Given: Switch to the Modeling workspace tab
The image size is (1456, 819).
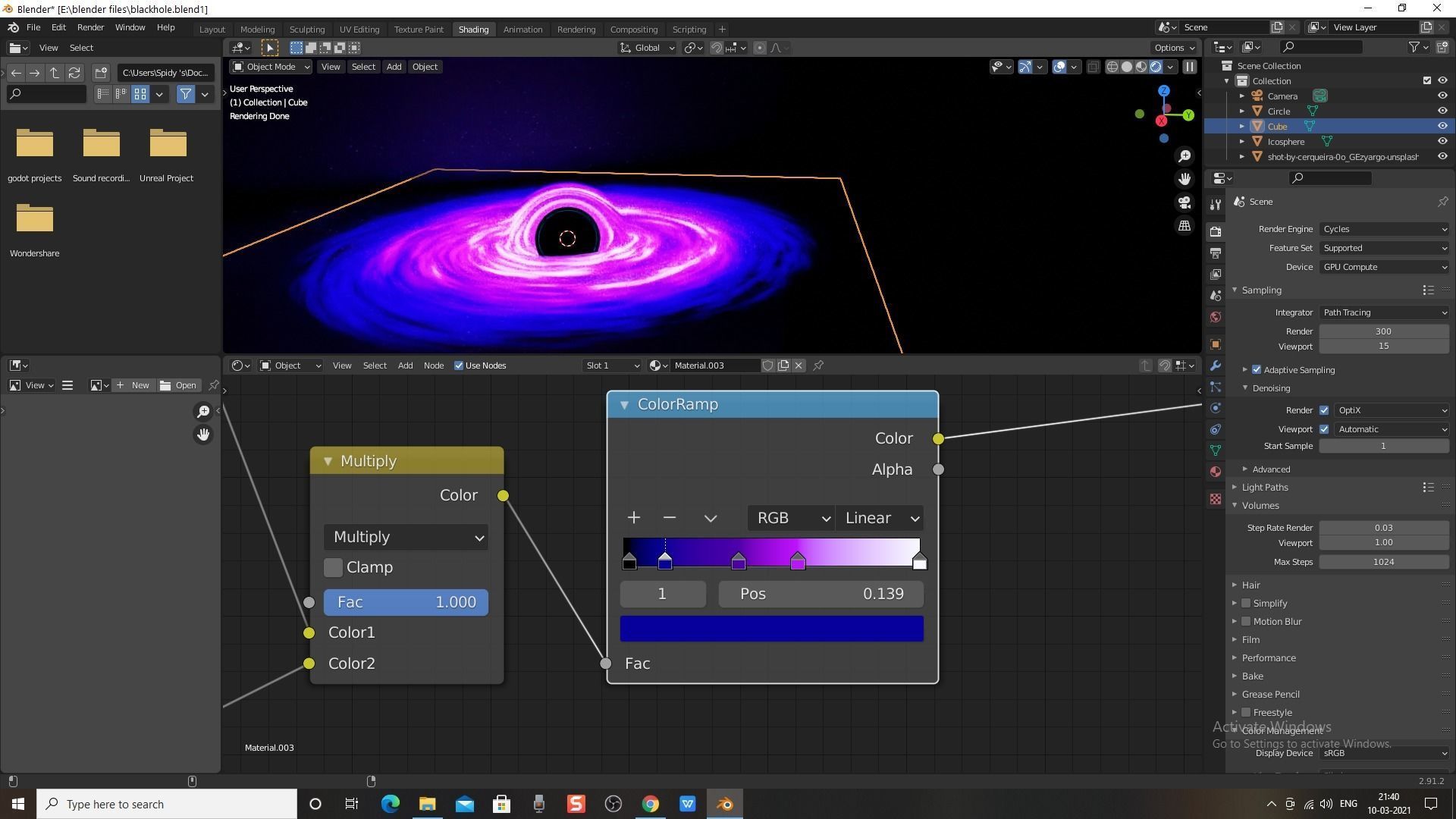Looking at the screenshot, I should pyautogui.click(x=257, y=29).
